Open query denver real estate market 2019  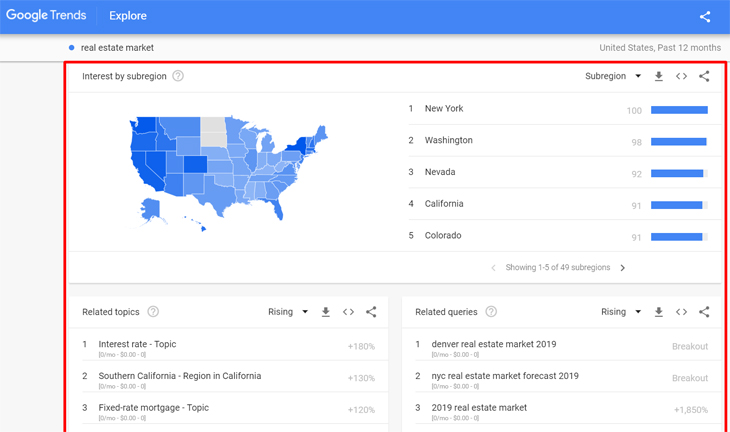pos(494,344)
